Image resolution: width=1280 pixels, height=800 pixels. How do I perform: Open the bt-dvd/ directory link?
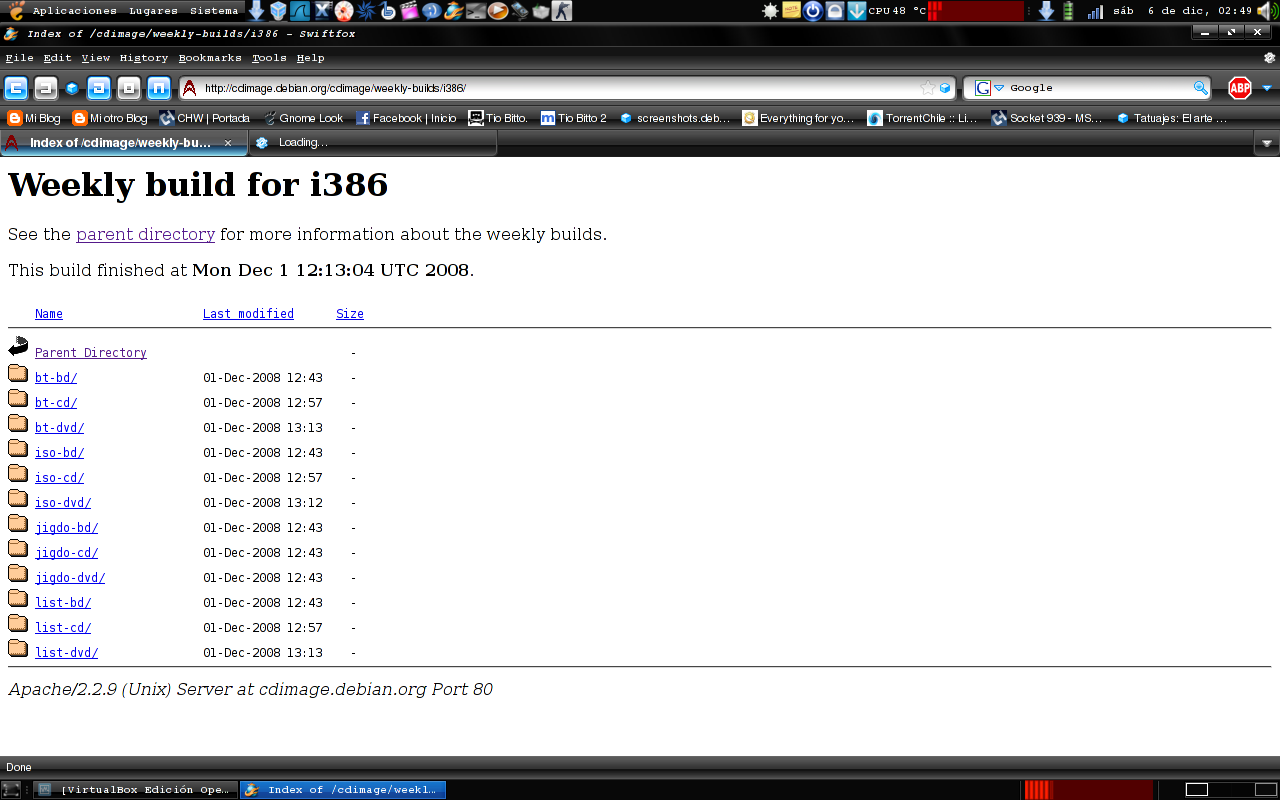(x=59, y=428)
